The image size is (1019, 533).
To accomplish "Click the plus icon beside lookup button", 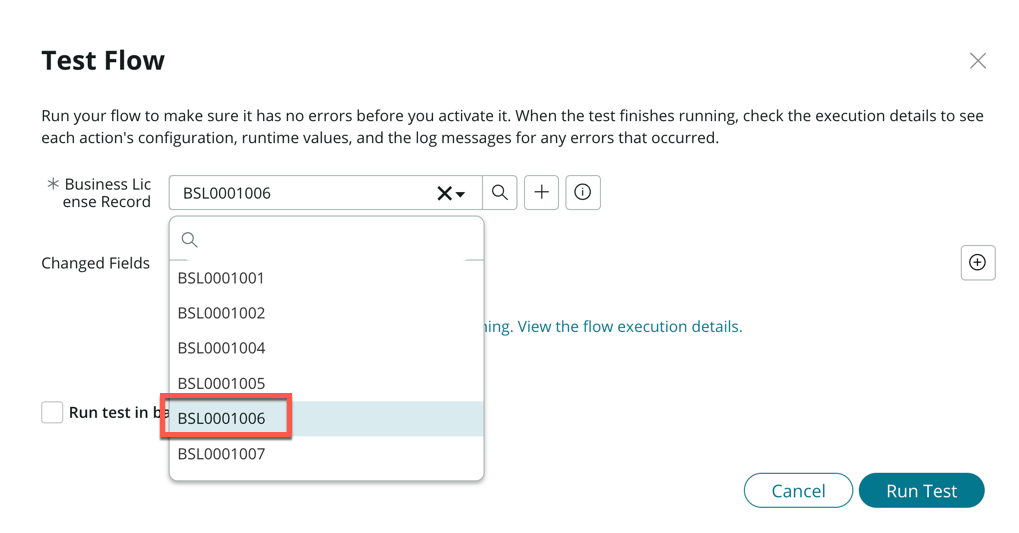I will [x=541, y=193].
